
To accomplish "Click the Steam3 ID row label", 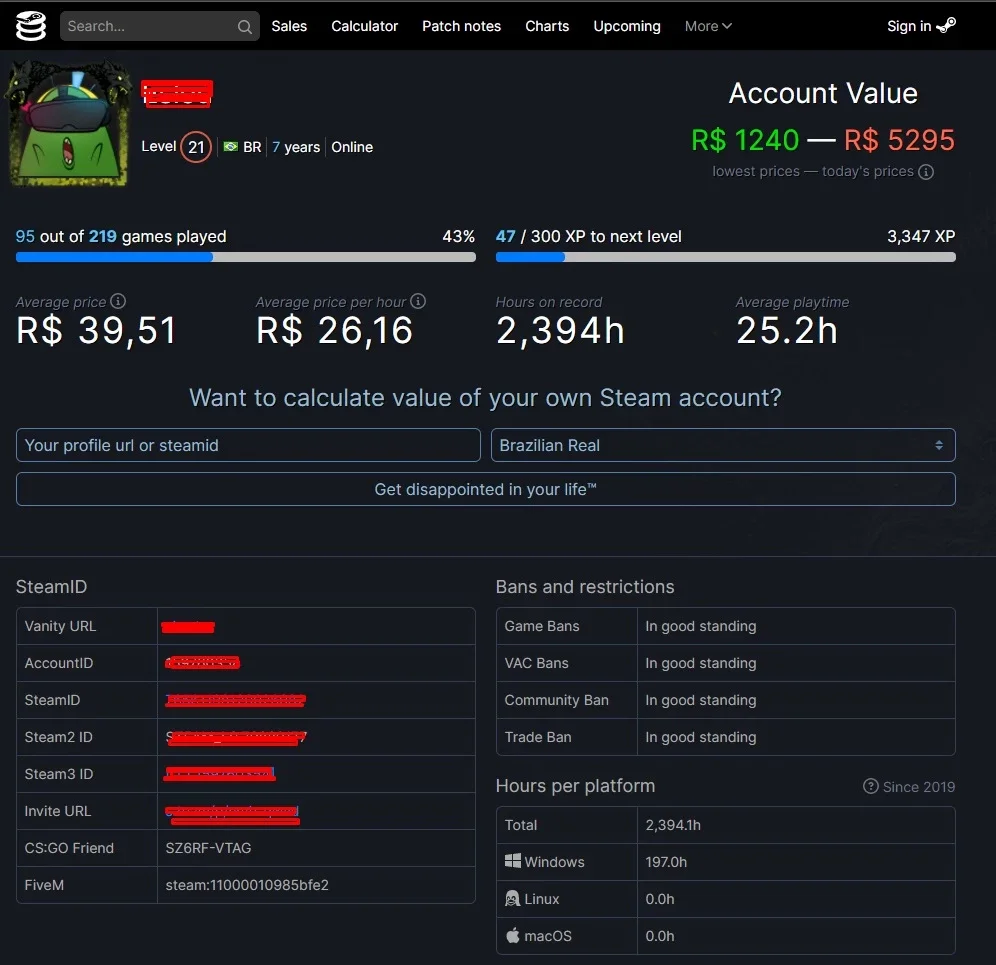I will (x=58, y=774).
